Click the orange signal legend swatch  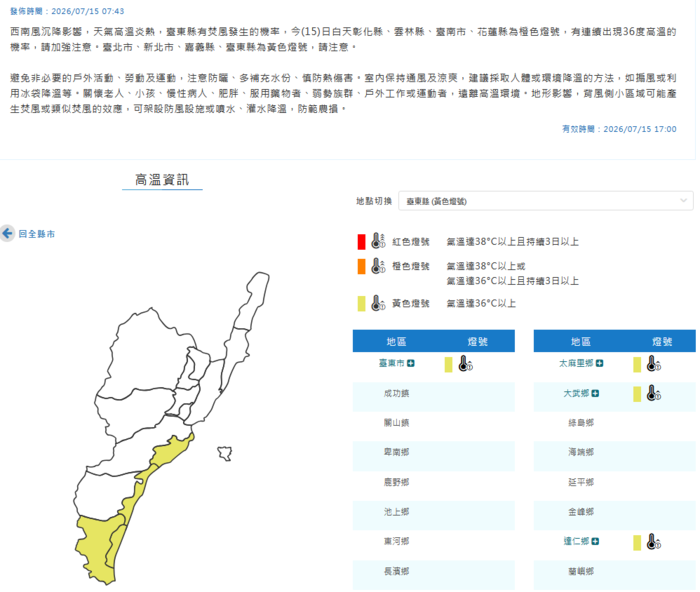click(x=361, y=267)
